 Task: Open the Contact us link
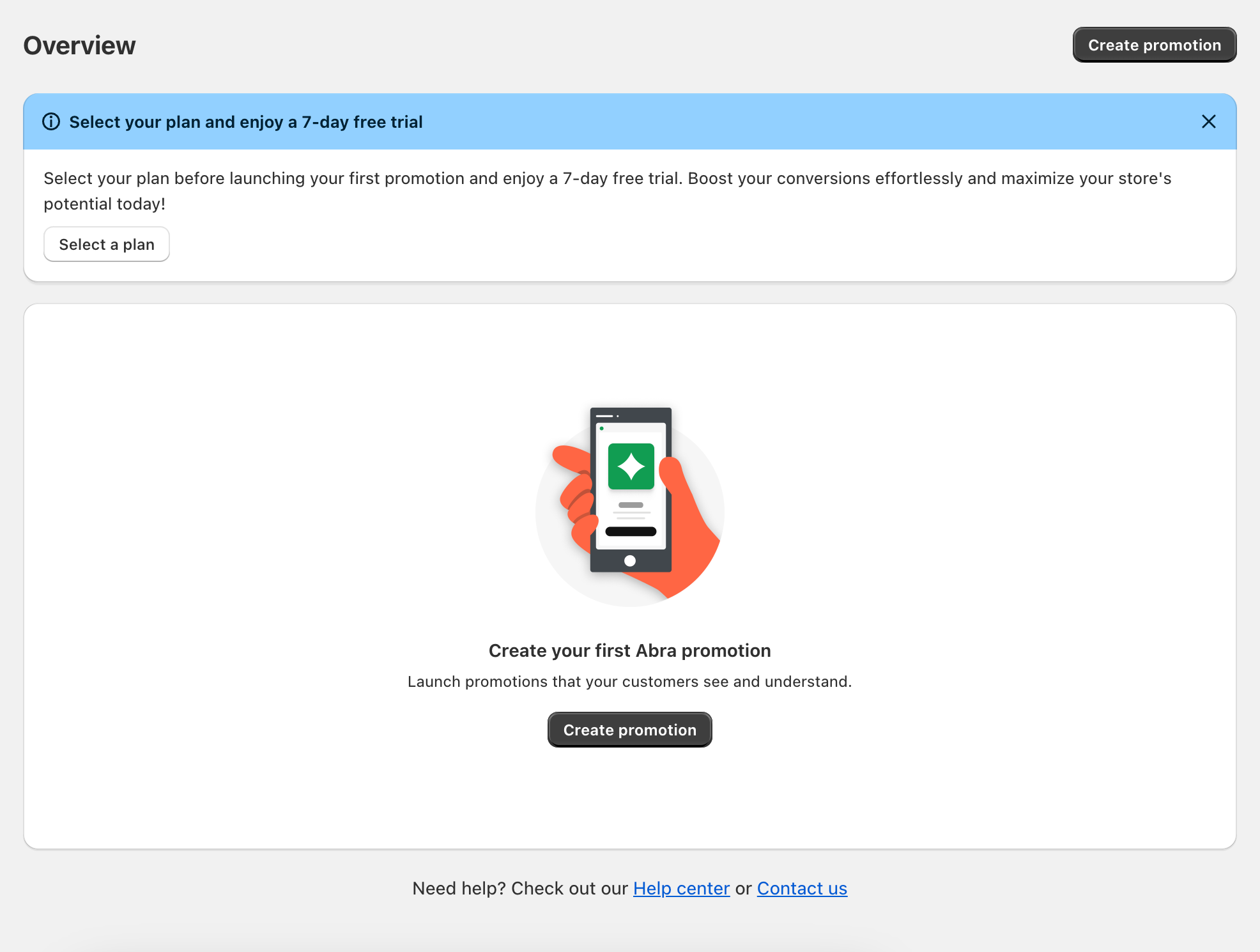tap(802, 888)
